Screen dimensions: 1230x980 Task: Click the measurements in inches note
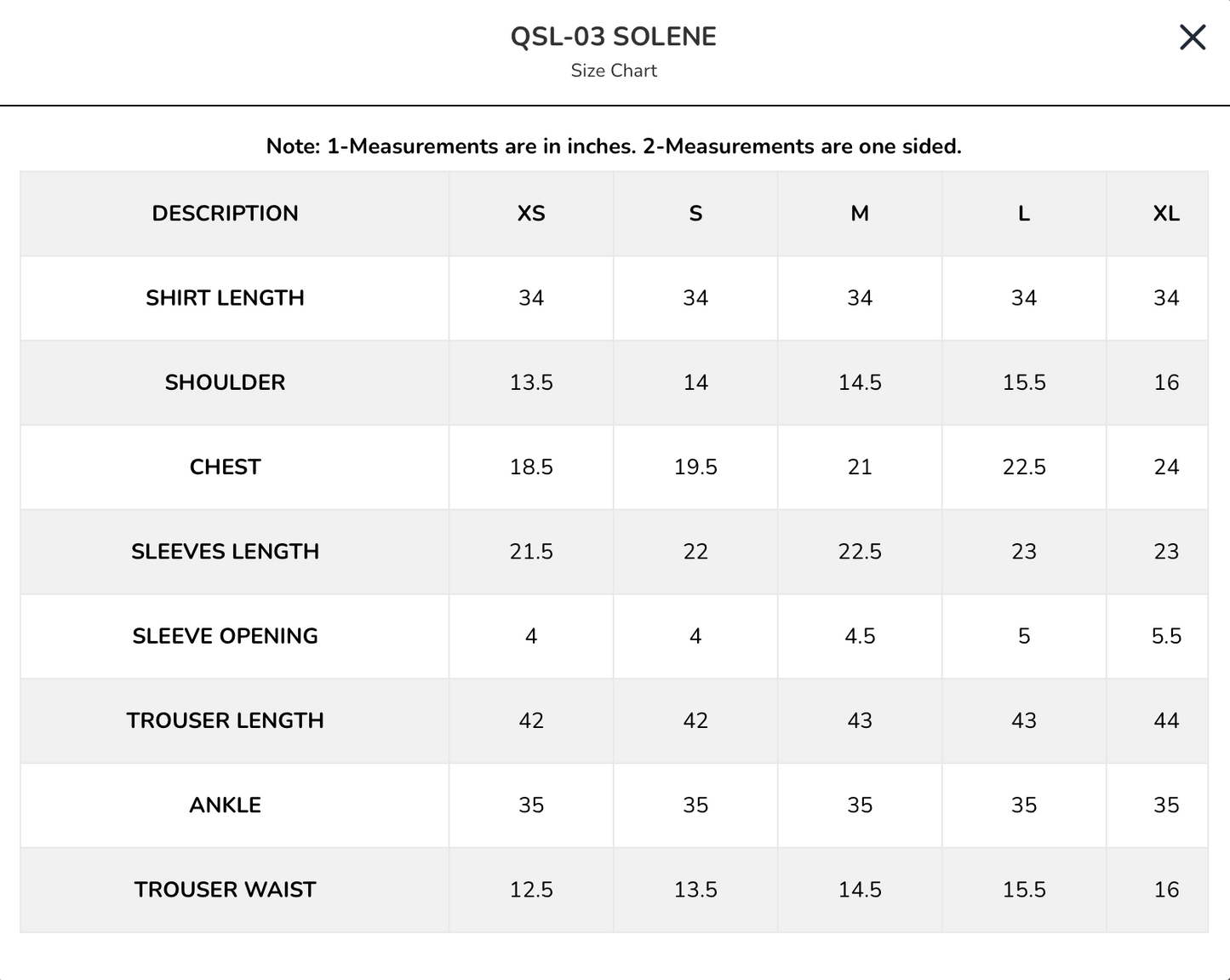614,146
